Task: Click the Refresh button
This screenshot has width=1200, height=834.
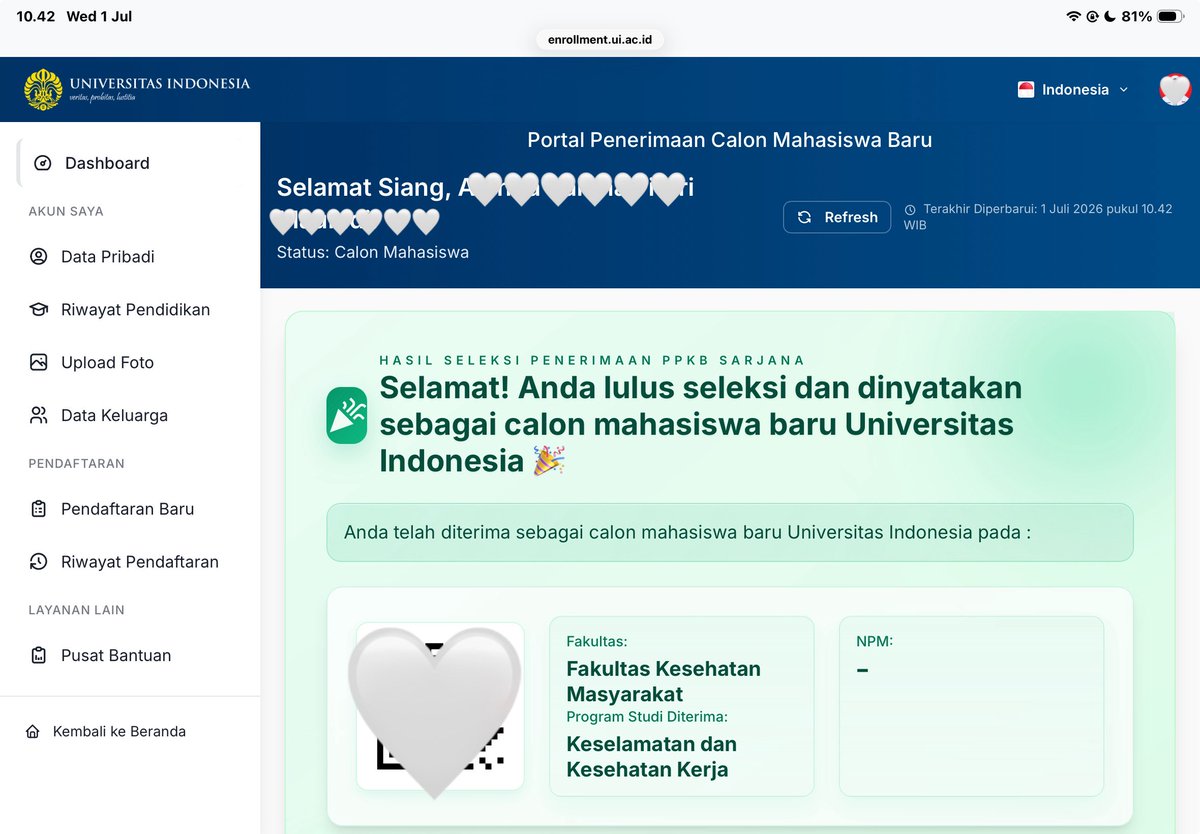Action: (837, 217)
